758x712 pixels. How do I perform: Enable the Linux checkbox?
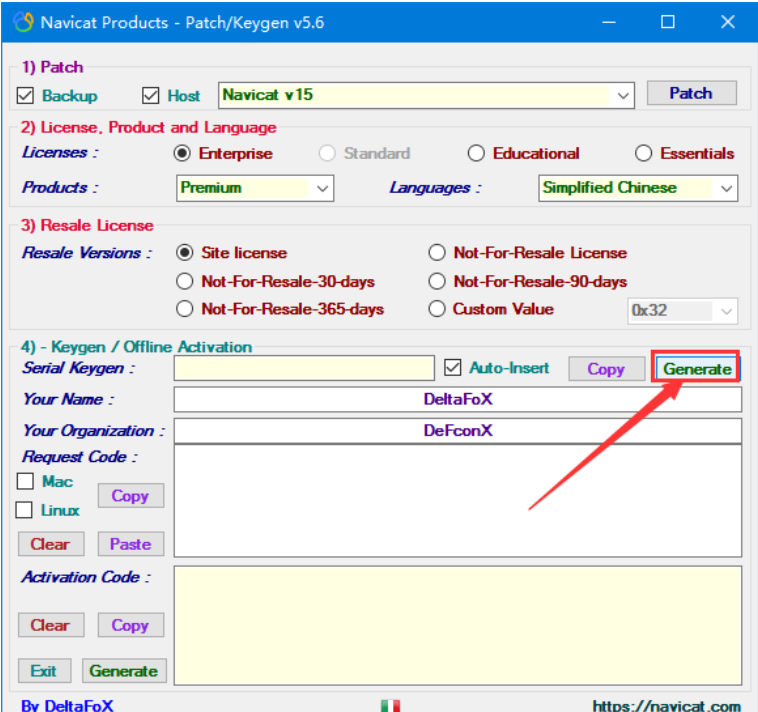[x=24, y=510]
